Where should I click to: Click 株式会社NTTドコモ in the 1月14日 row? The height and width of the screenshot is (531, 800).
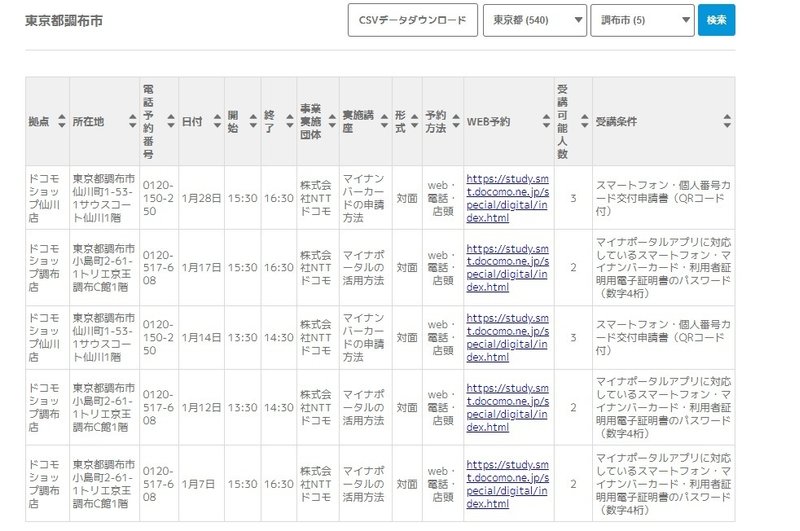[316, 338]
